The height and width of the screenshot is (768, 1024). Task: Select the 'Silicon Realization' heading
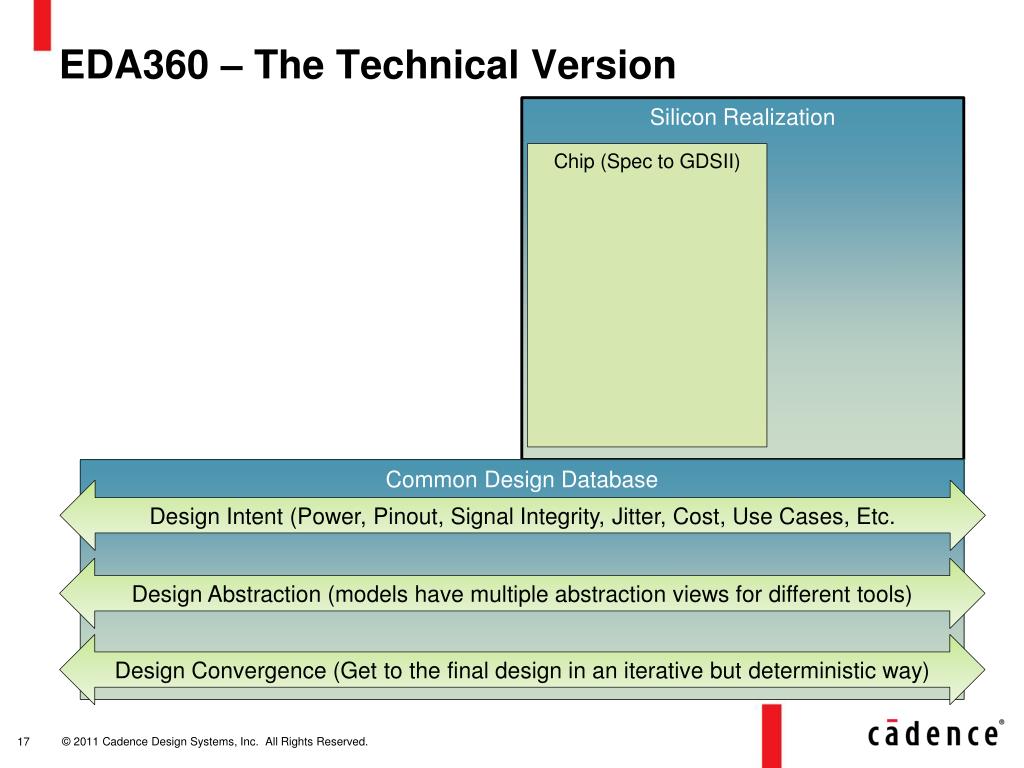742,117
